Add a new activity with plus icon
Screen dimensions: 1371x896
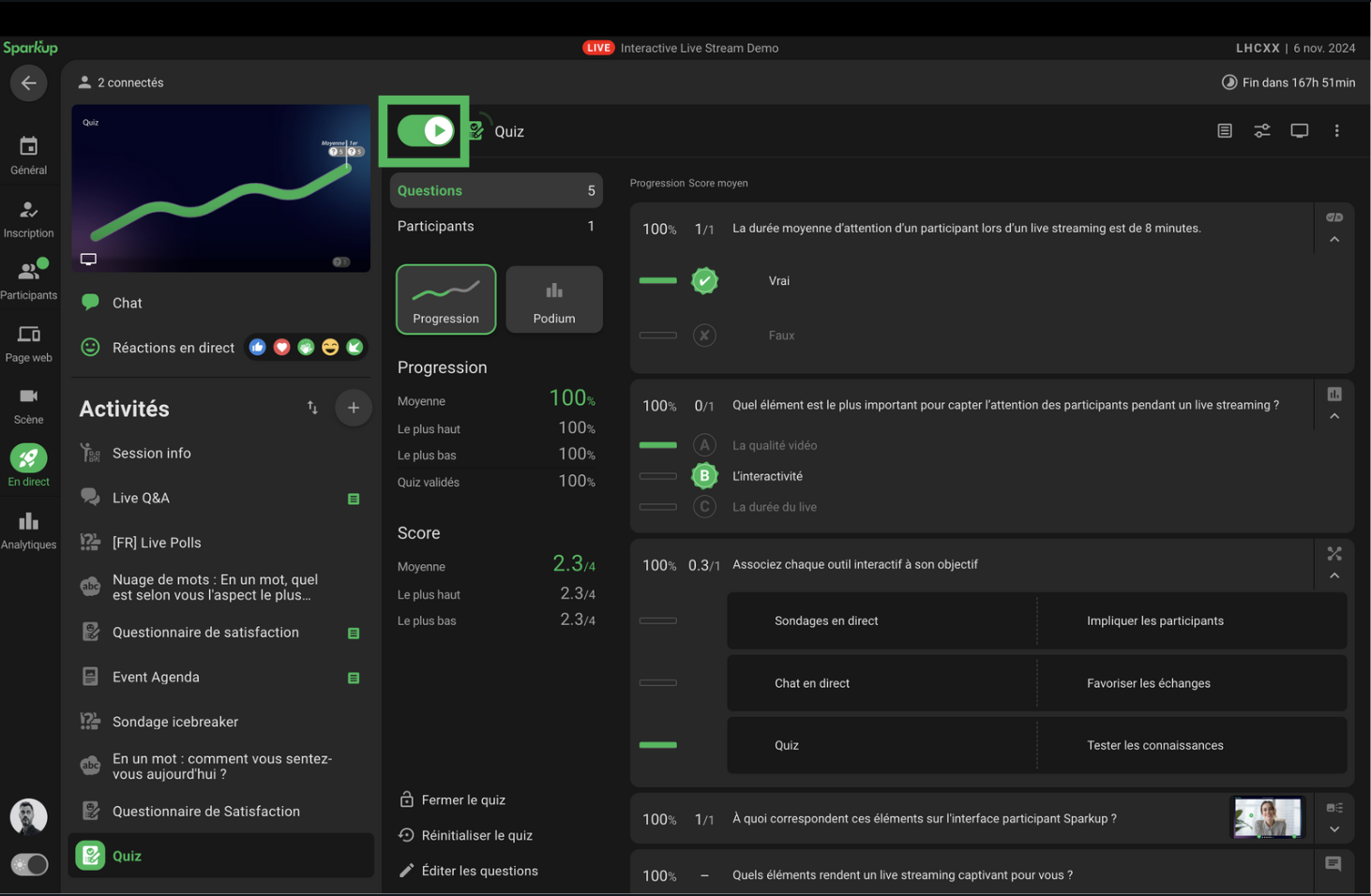(354, 408)
